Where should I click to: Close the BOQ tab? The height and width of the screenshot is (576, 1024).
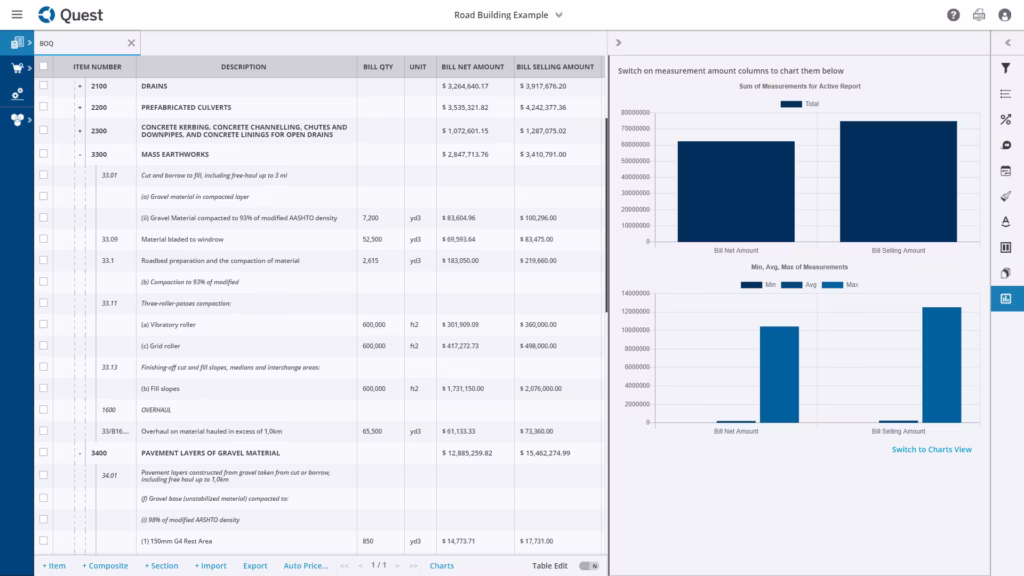click(x=131, y=43)
